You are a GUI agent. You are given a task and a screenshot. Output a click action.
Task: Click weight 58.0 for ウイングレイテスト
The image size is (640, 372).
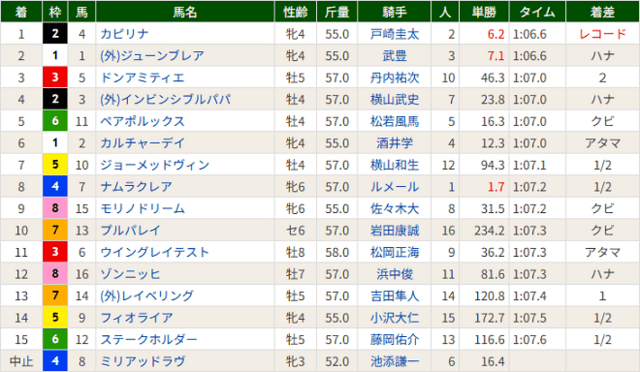(x=337, y=252)
